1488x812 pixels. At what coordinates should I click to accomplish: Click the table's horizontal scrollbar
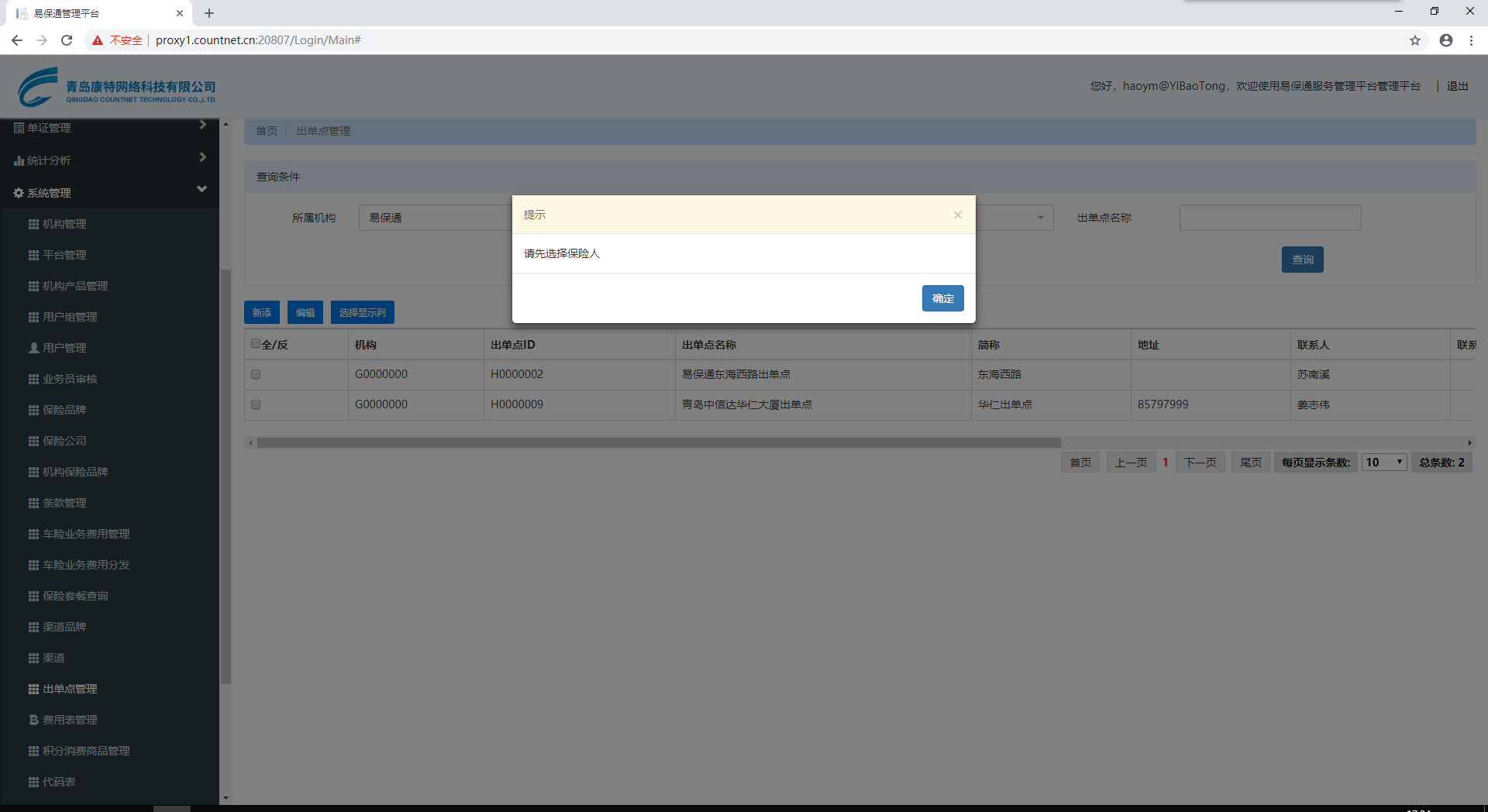point(659,442)
